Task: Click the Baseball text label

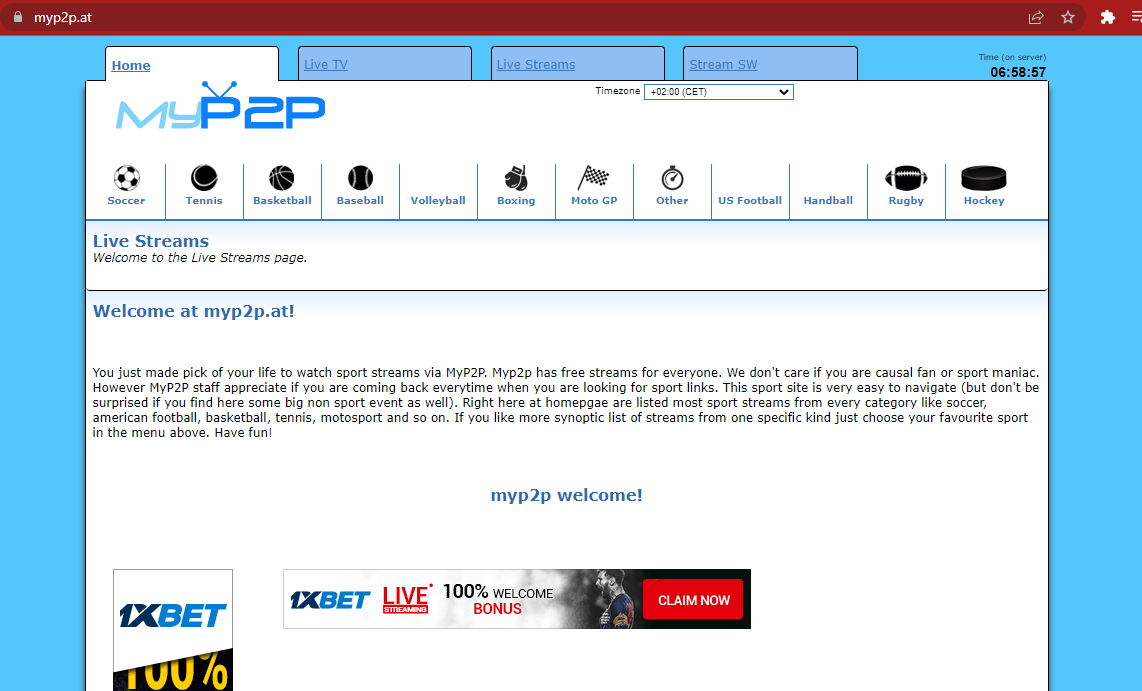Action: tap(360, 200)
